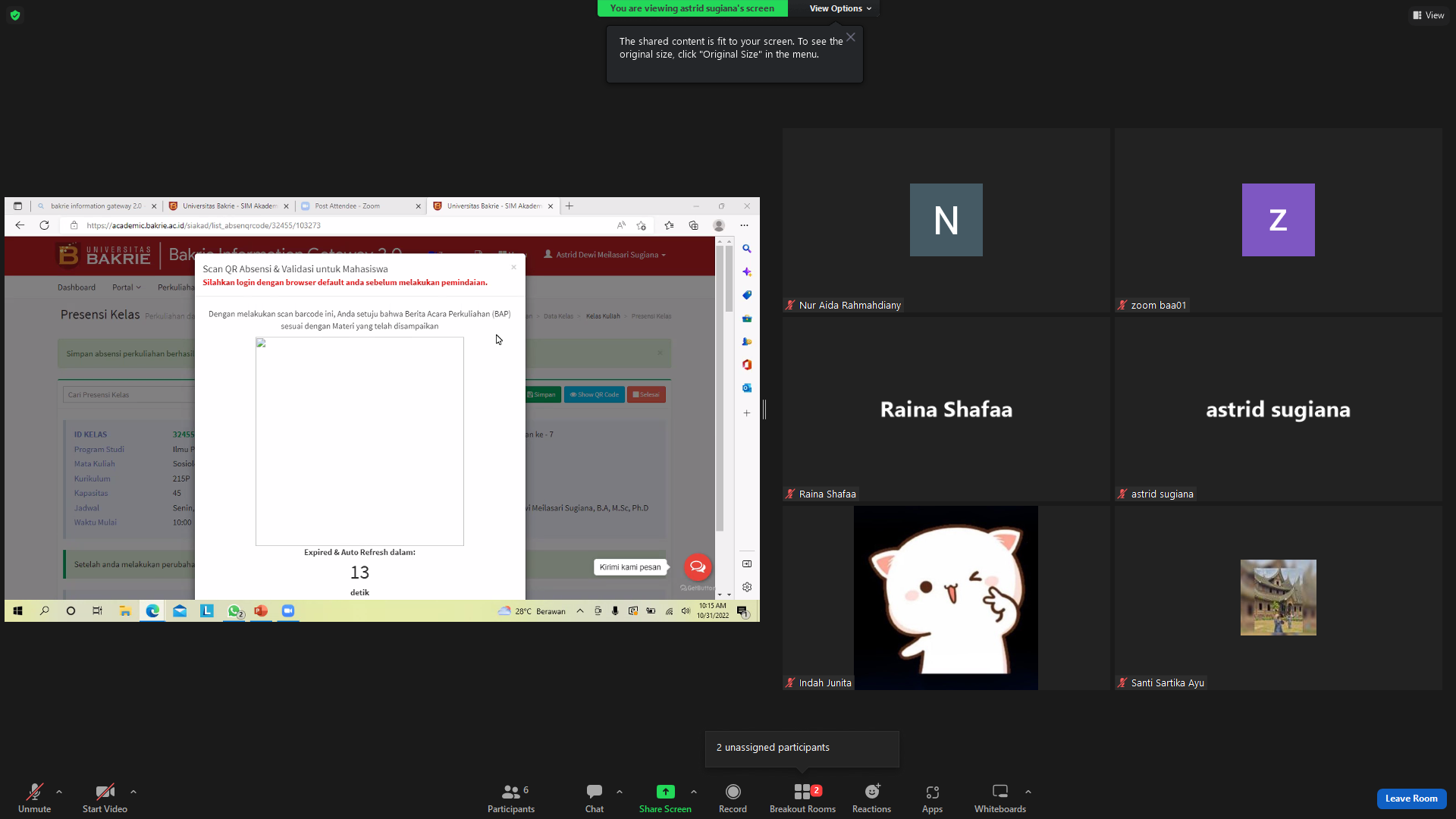
Task: Click the Cari Presensi Kelas search field
Action: click(129, 394)
